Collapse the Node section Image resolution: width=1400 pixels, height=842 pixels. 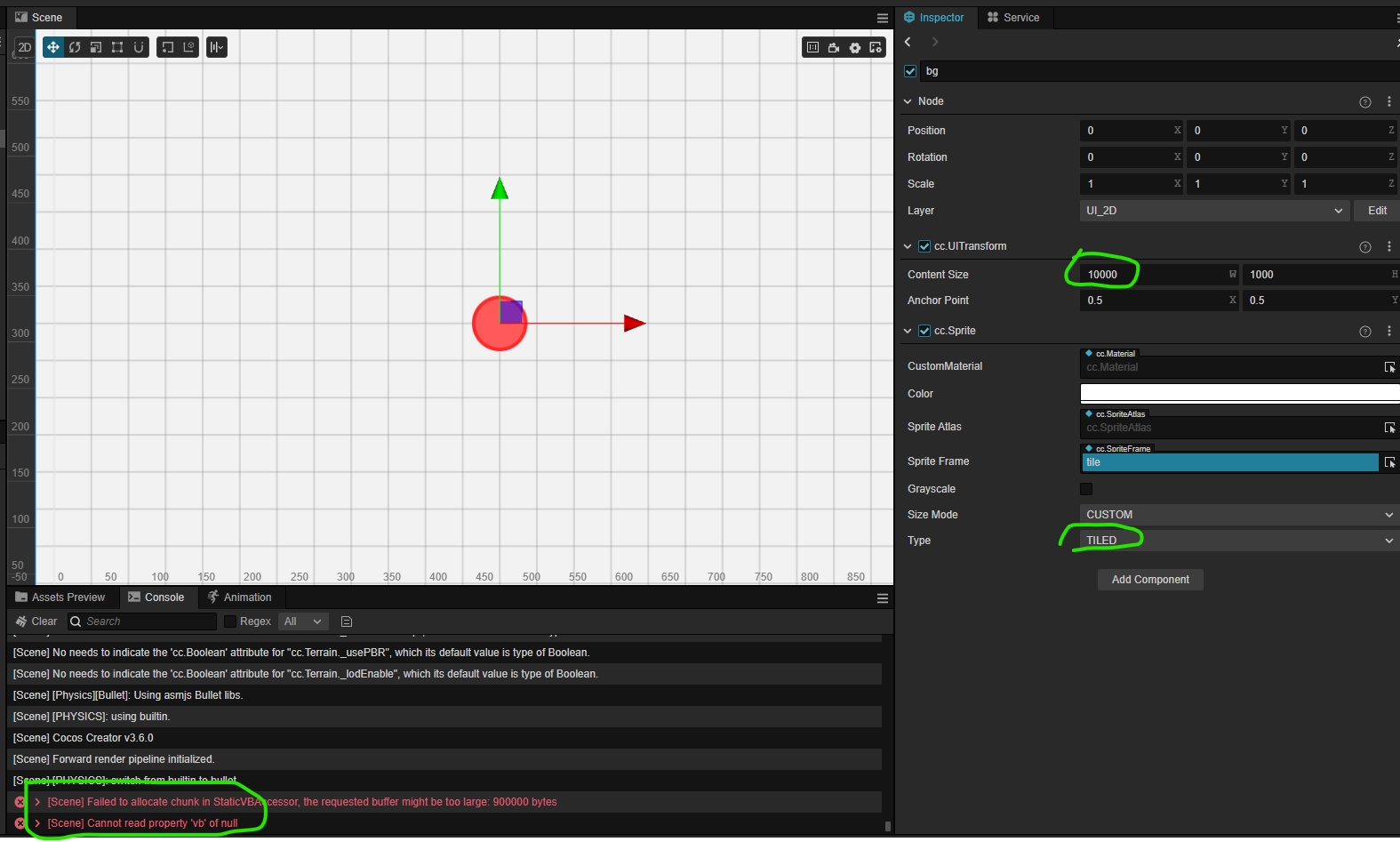(908, 101)
